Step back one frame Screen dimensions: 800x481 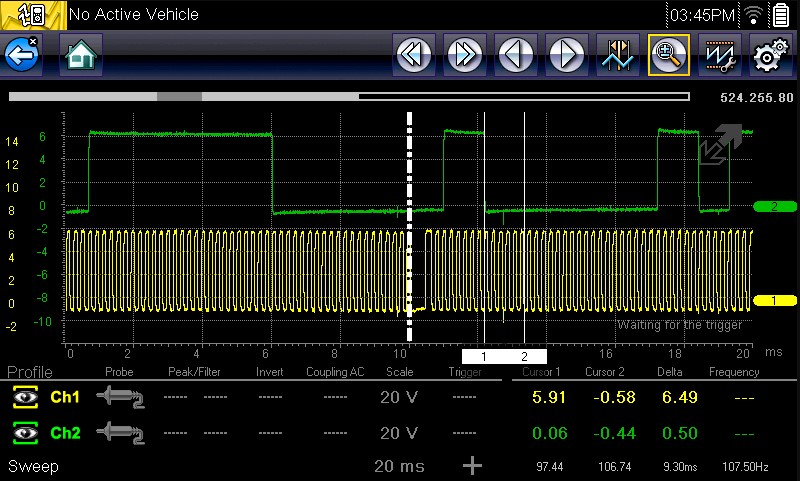coord(516,55)
